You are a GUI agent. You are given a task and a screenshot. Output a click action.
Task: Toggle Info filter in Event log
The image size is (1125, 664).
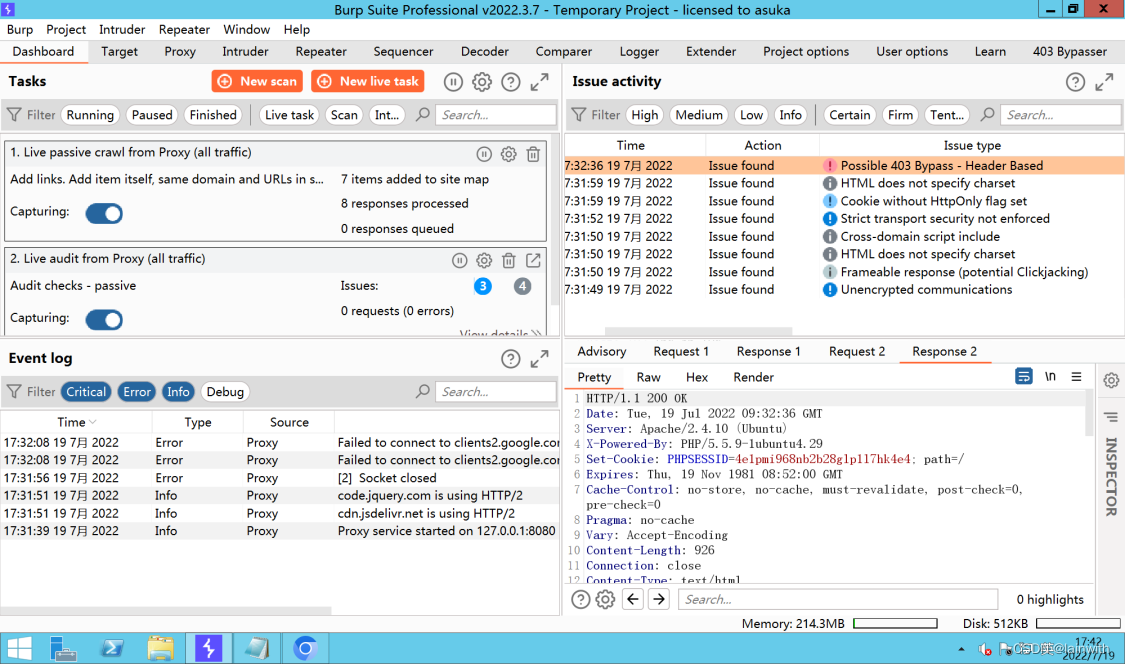coord(178,392)
